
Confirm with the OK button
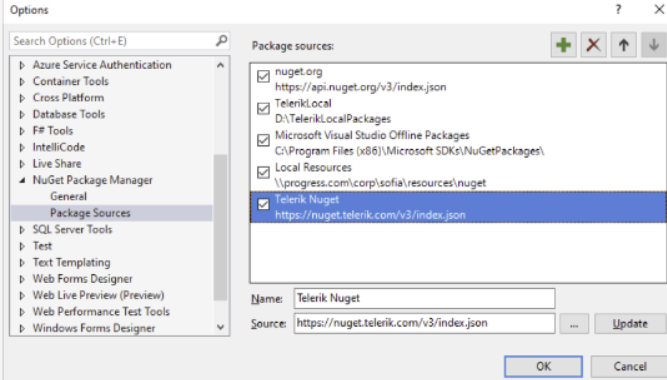tap(543, 366)
